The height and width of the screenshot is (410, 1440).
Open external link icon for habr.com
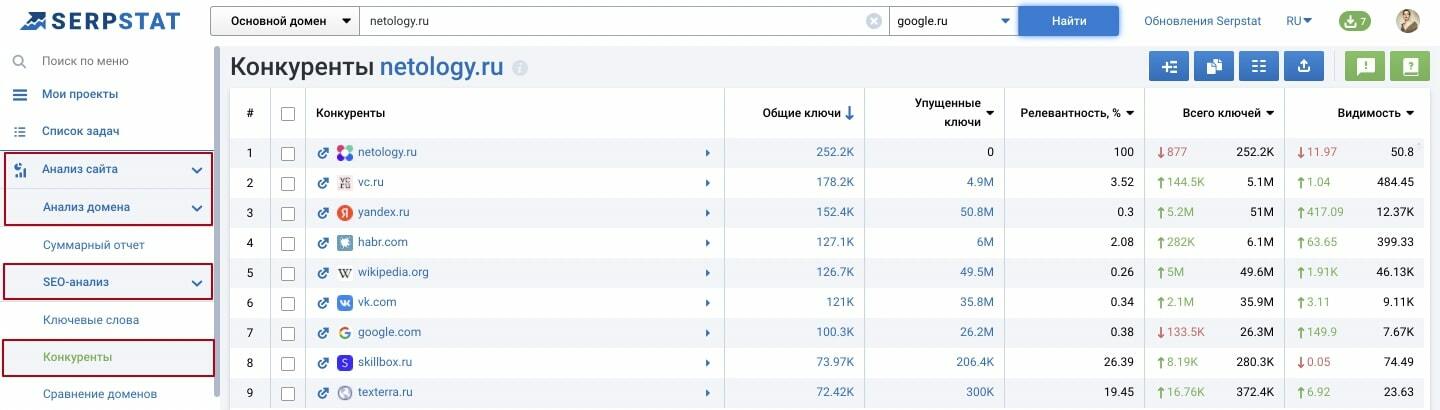pyautogui.click(x=323, y=243)
